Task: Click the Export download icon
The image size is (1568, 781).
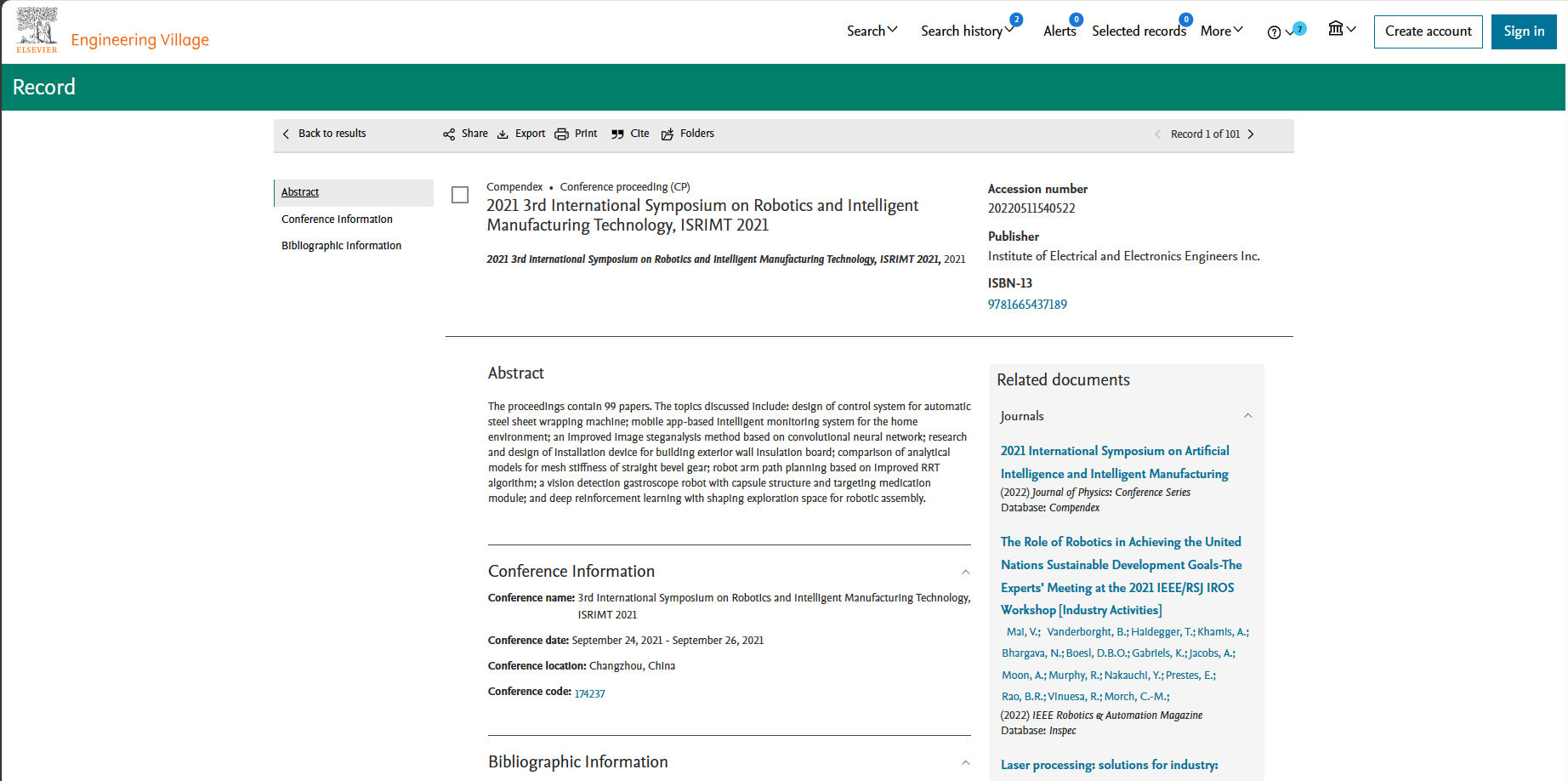Action: 503,134
